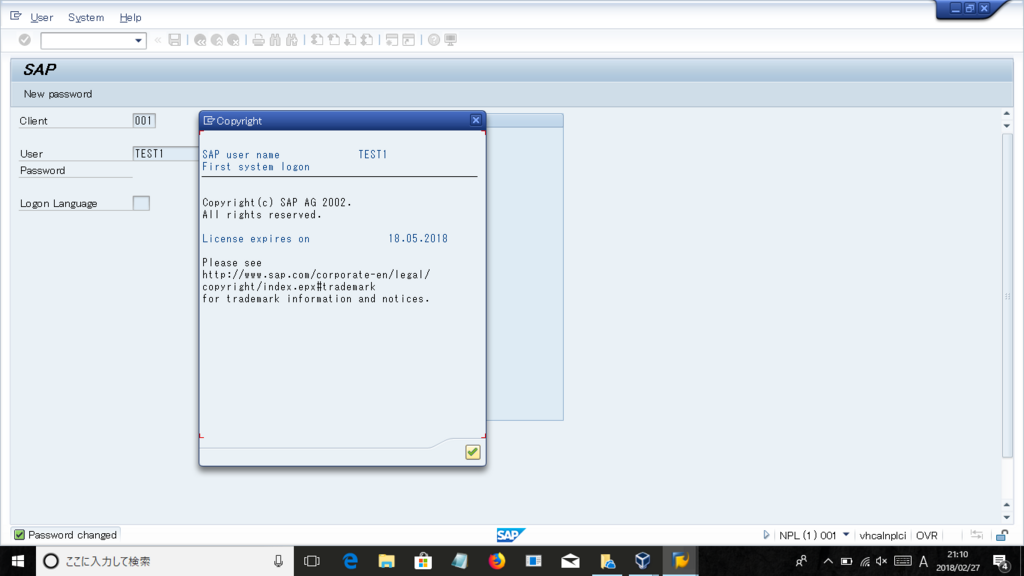Open the Windows Start menu
1024x576 pixels.
click(x=18, y=561)
